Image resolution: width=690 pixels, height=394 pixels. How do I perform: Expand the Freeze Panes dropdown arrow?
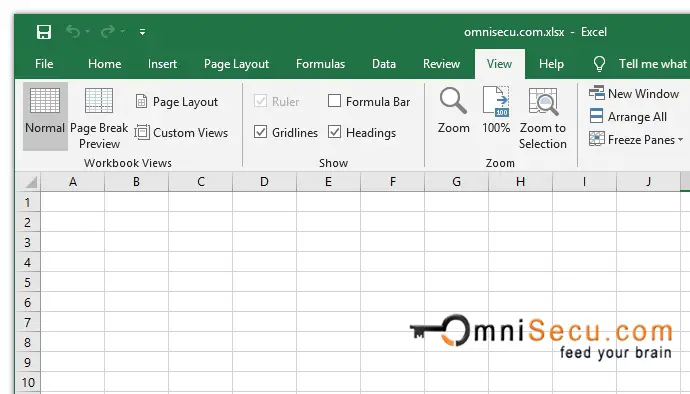680,140
